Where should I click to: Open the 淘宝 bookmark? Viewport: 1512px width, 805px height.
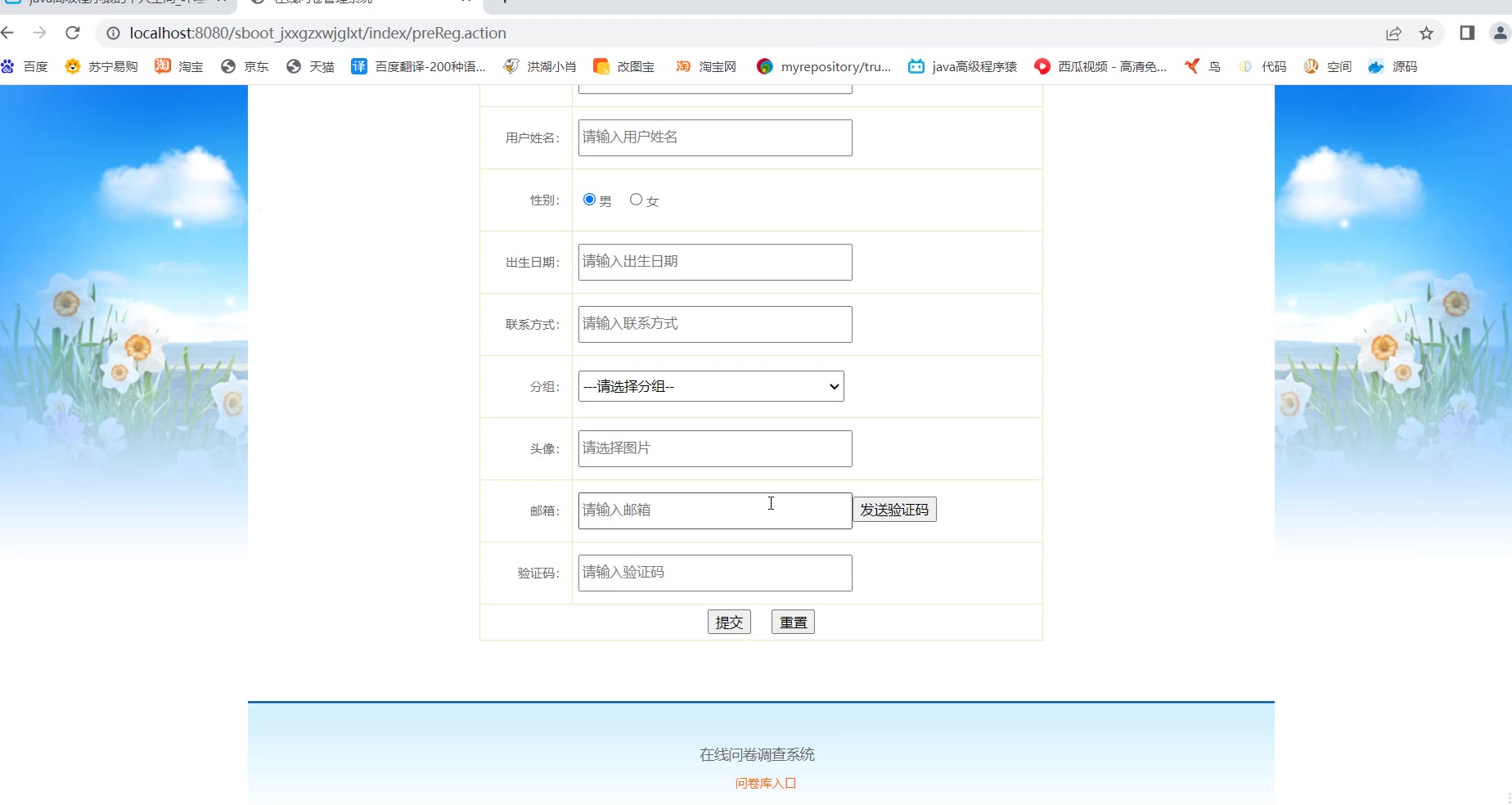[x=179, y=66]
